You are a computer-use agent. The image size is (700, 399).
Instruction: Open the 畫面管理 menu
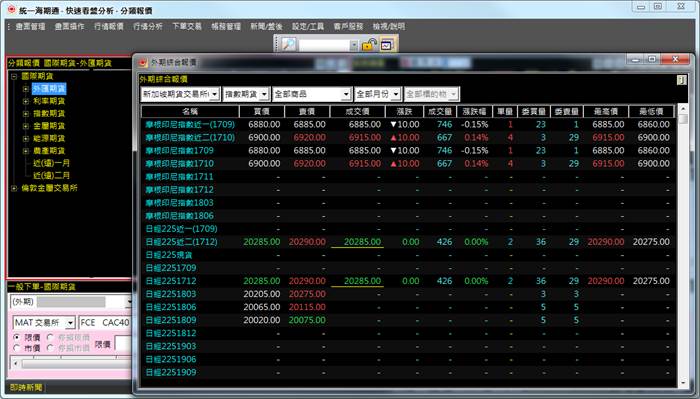click(x=30, y=27)
